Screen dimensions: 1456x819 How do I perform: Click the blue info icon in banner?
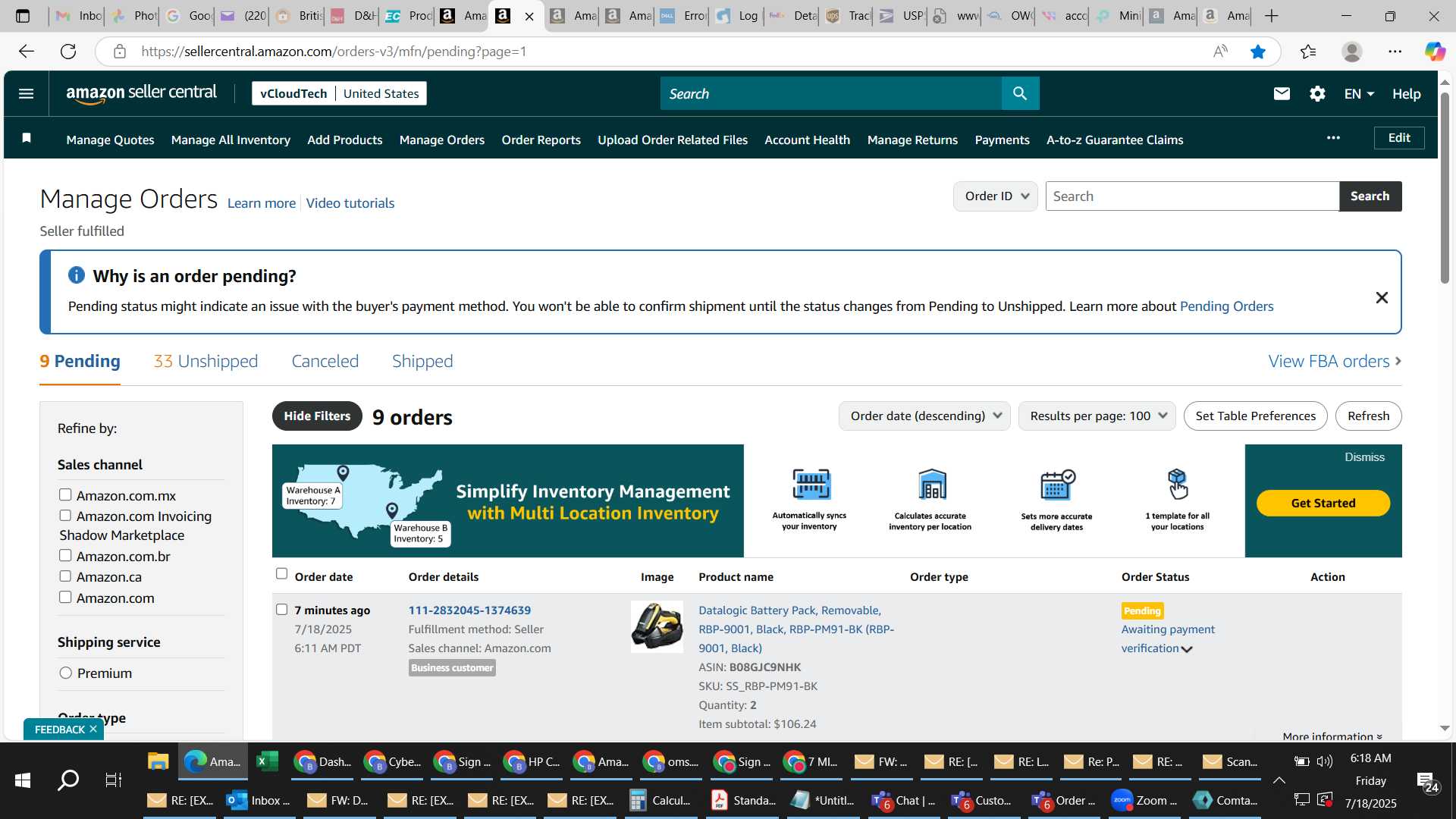click(x=77, y=275)
